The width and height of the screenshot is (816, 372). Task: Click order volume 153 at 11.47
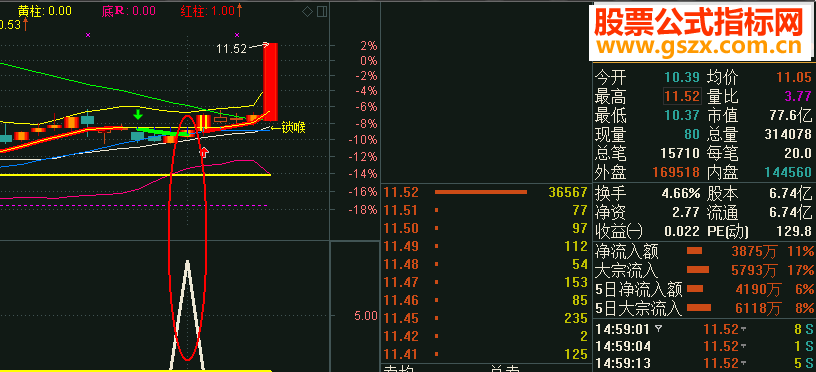click(576, 283)
